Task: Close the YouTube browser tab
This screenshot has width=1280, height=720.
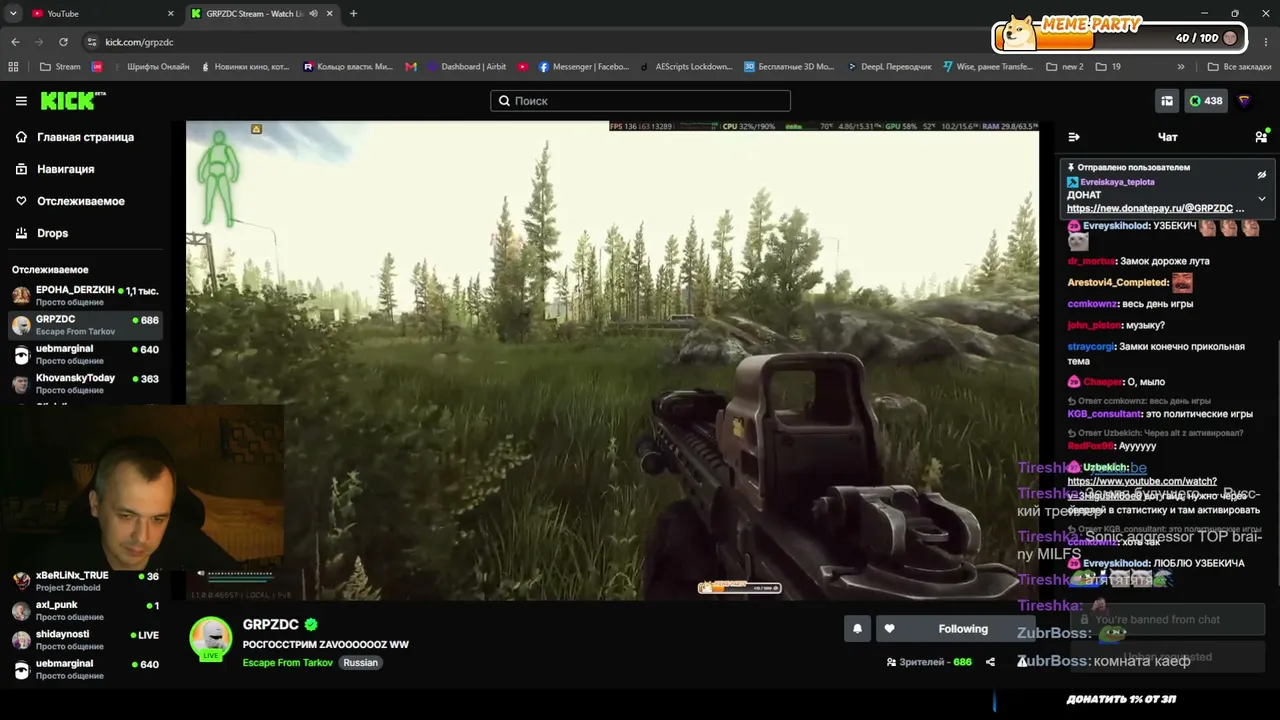Action: (x=170, y=14)
